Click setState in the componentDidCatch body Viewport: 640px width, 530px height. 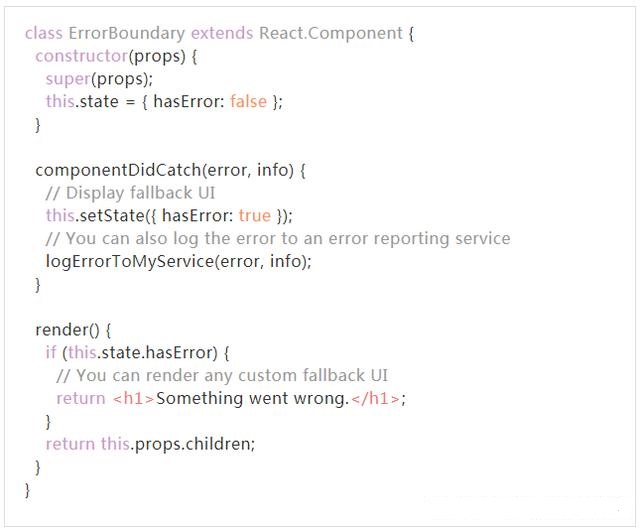click(111, 215)
